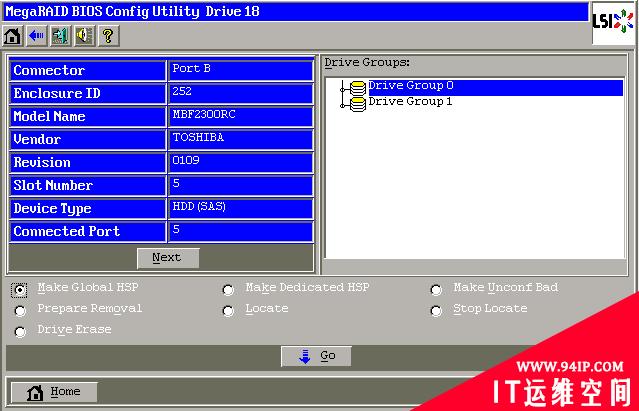Select Make Dedicated HSP option
The height and width of the screenshot is (411, 639).
tap(228, 290)
